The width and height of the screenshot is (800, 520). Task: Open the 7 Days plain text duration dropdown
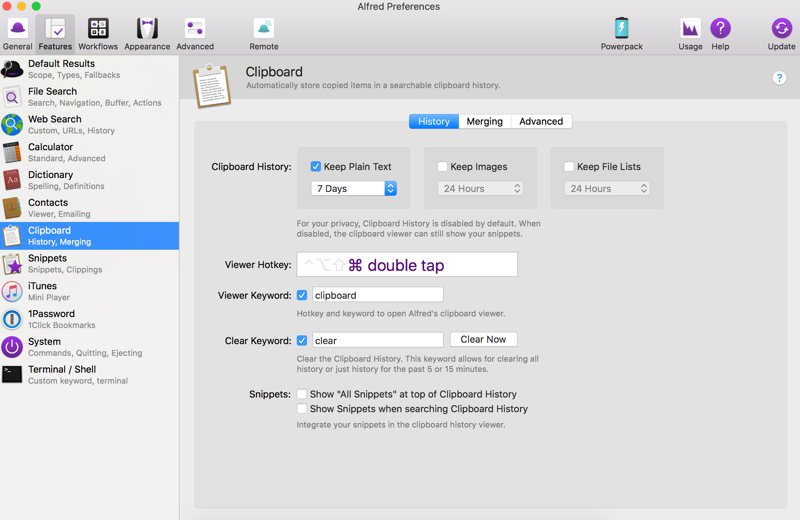(x=354, y=188)
